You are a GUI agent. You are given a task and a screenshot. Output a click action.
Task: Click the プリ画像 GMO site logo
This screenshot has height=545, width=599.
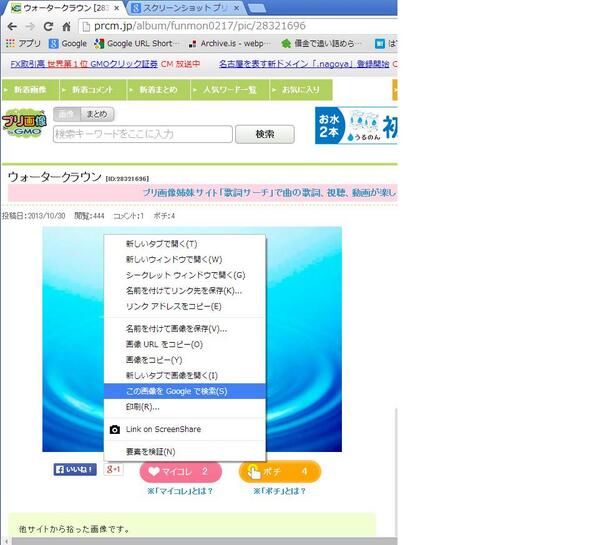[24, 123]
